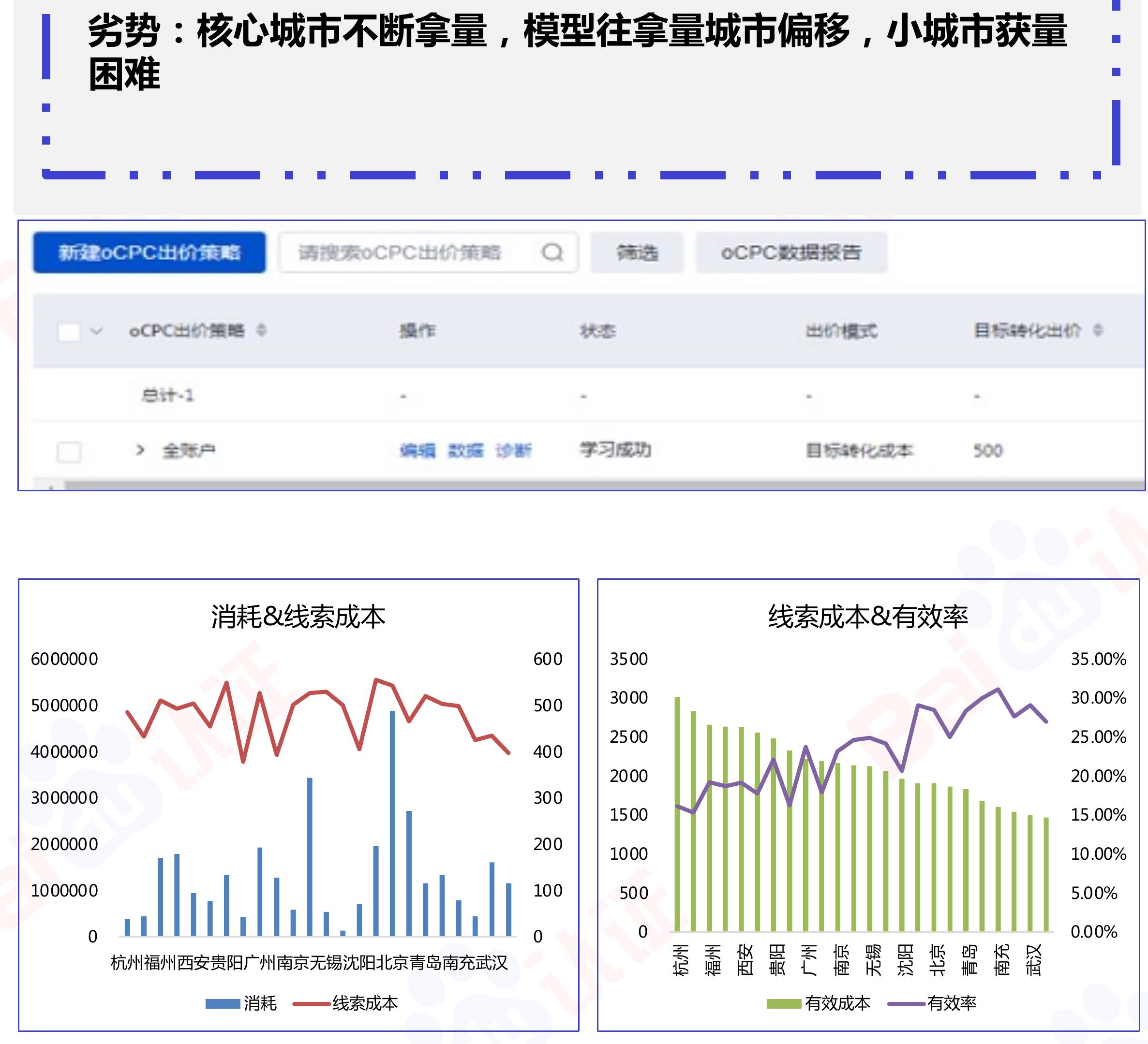
Task: Open the 筛选 filter button
Action: point(637,252)
